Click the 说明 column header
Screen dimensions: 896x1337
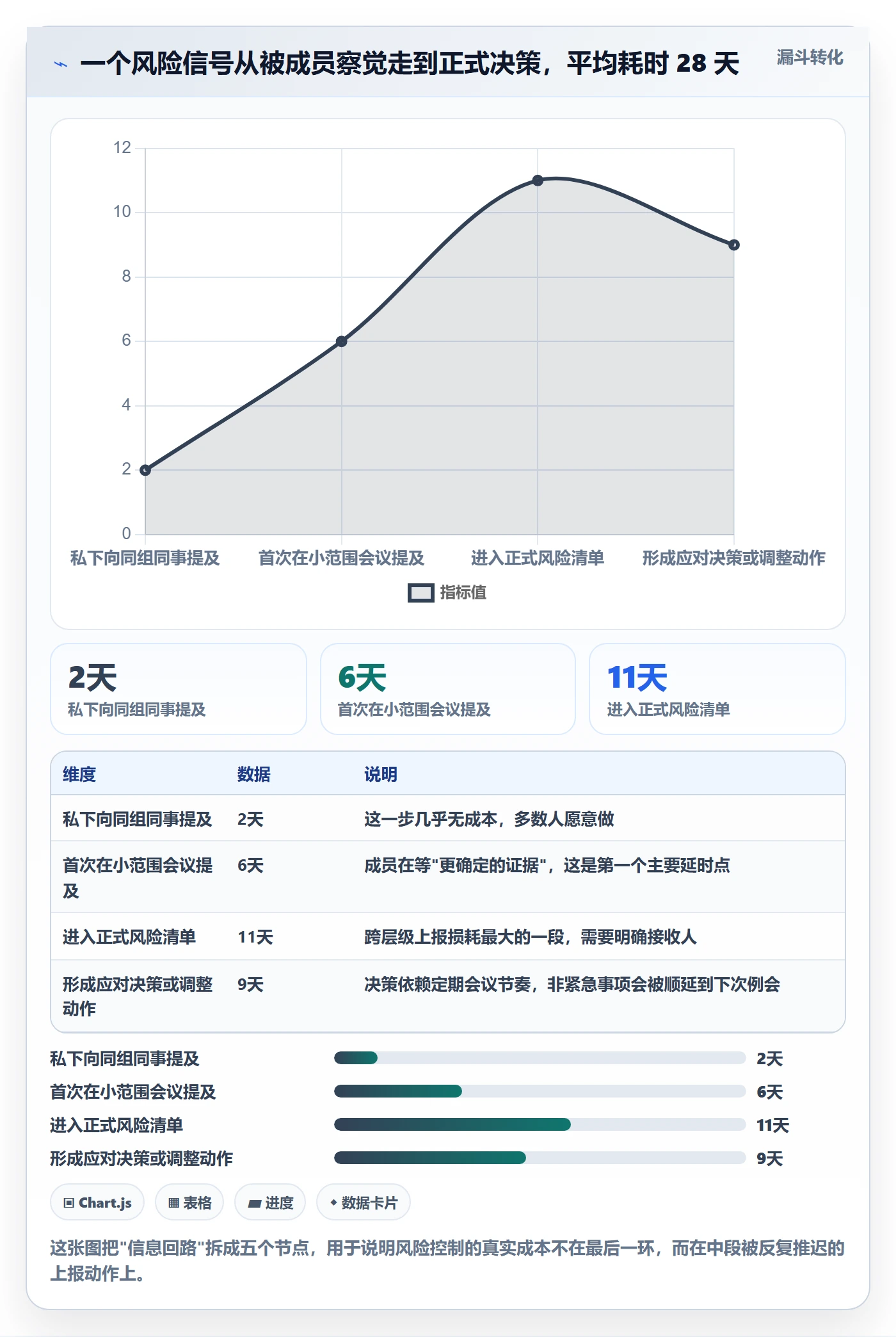tap(381, 775)
